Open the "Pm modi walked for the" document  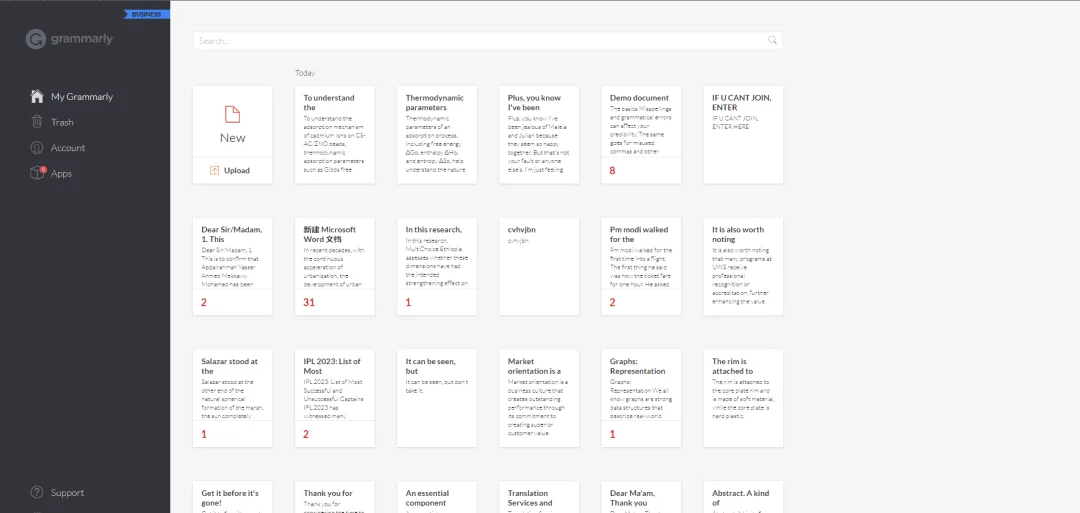(x=641, y=266)
